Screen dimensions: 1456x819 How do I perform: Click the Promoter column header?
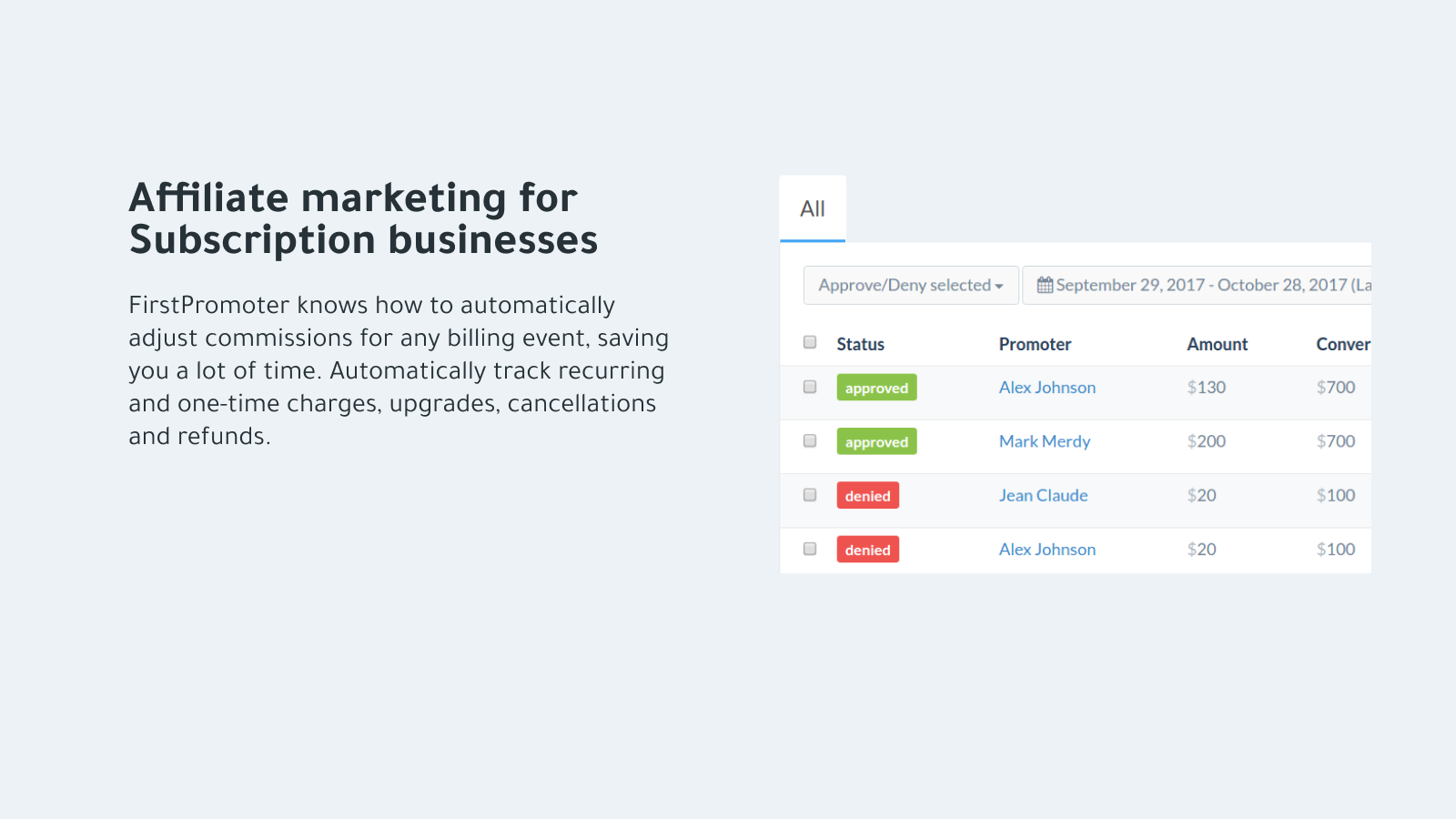[1035, 344]
